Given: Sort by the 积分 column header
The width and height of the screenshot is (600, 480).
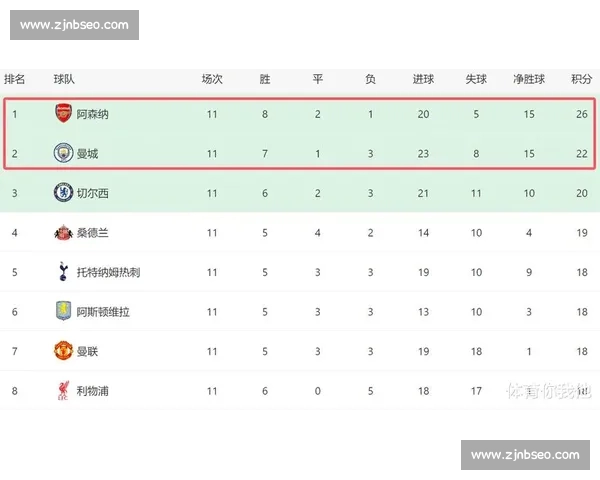Looking at the screenshot, I should pyautogui.click(x=582, y=79).
